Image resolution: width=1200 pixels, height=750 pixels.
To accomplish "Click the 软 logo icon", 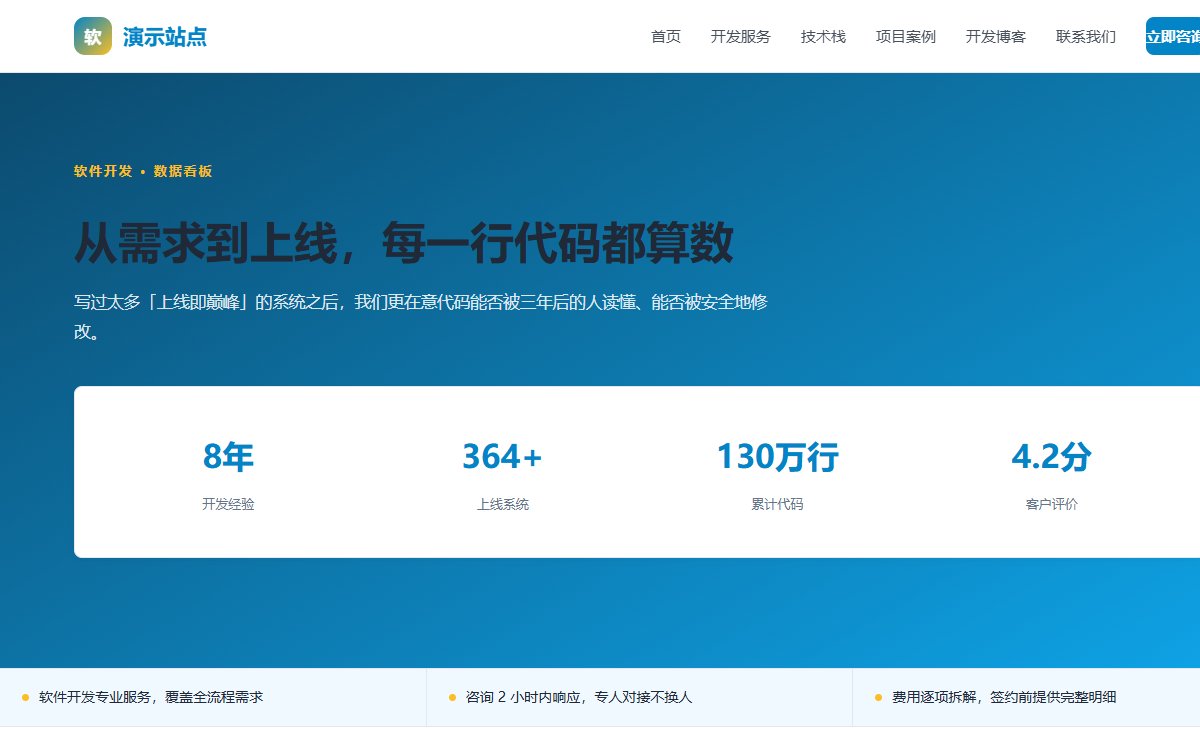I will 93,36.
